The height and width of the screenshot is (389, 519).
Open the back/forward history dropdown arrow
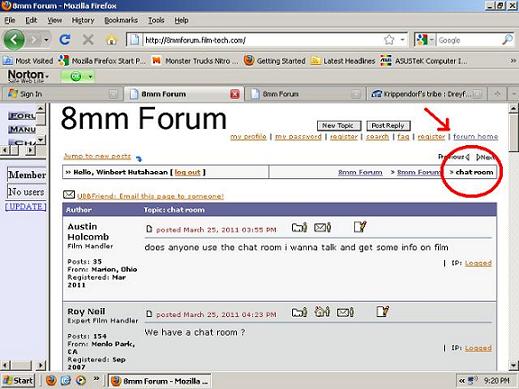[46, 40]
